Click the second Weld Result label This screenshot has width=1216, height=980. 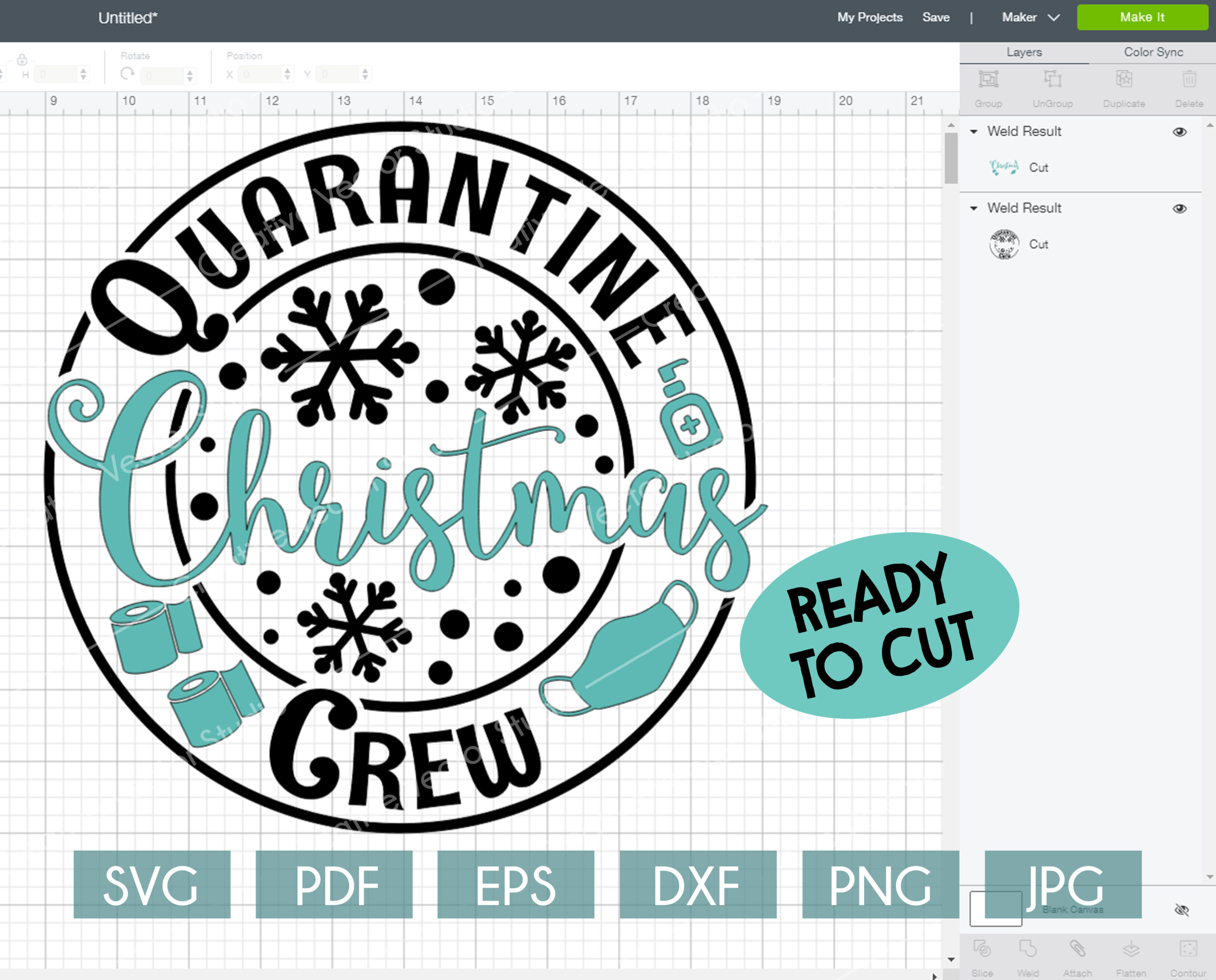(x=1024, y=209)
